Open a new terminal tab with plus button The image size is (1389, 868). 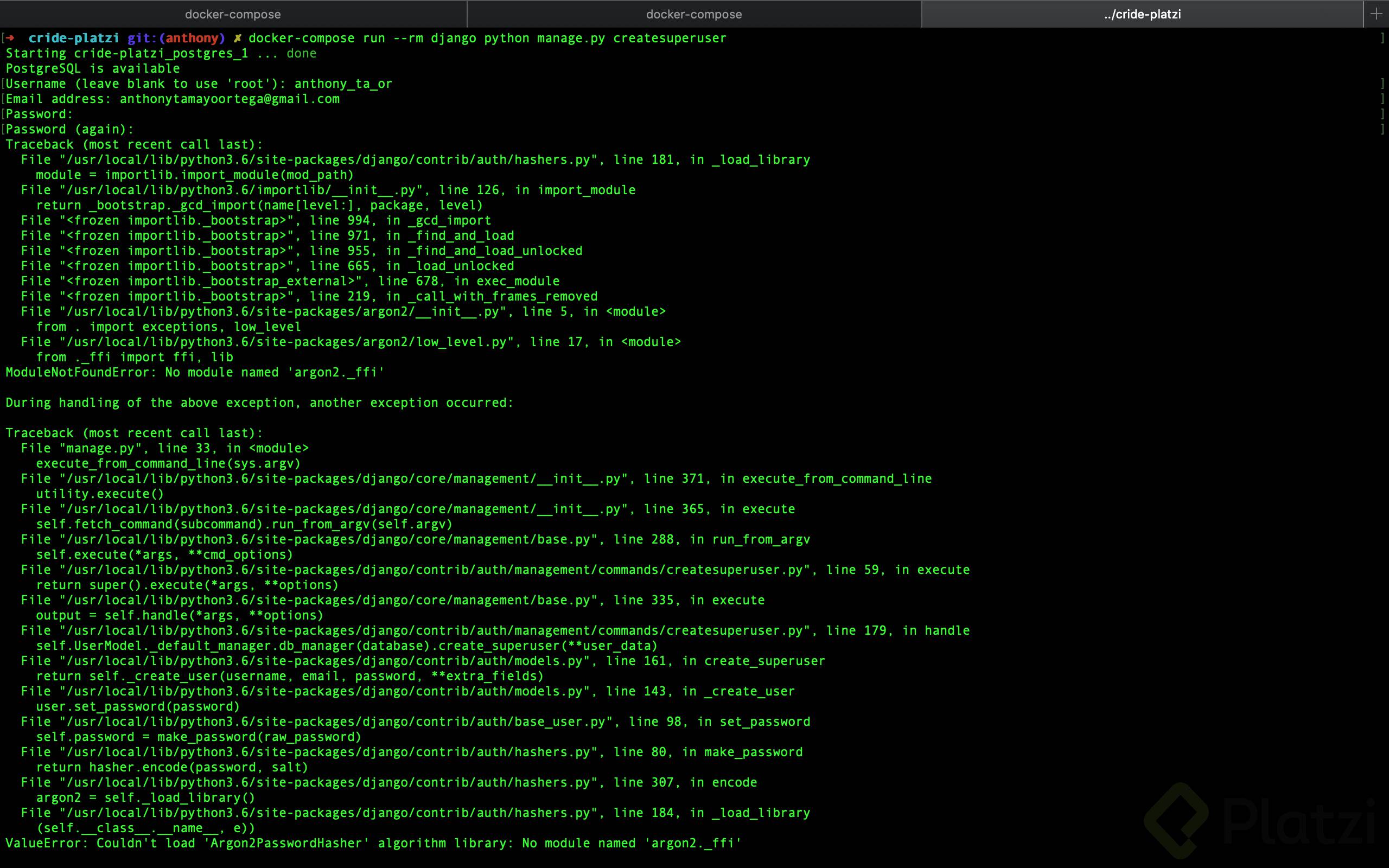tap(1376, 14)
